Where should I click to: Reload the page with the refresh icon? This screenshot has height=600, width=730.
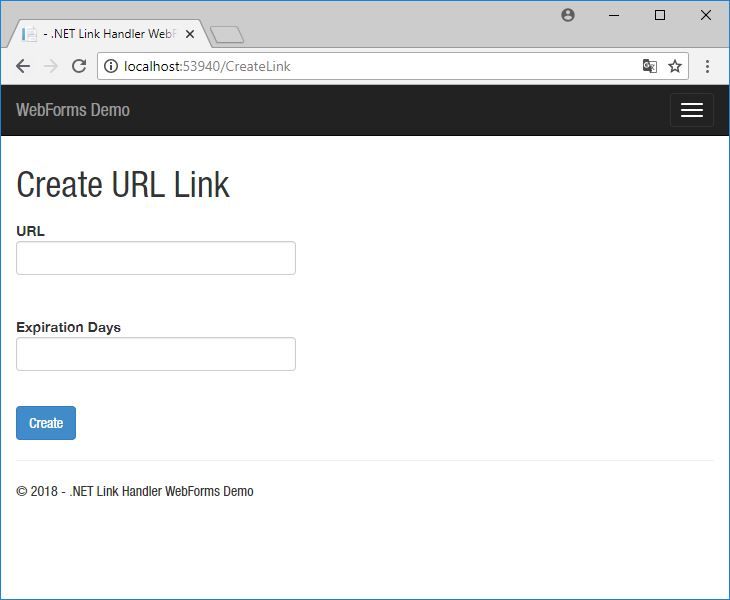coord(79,66)
